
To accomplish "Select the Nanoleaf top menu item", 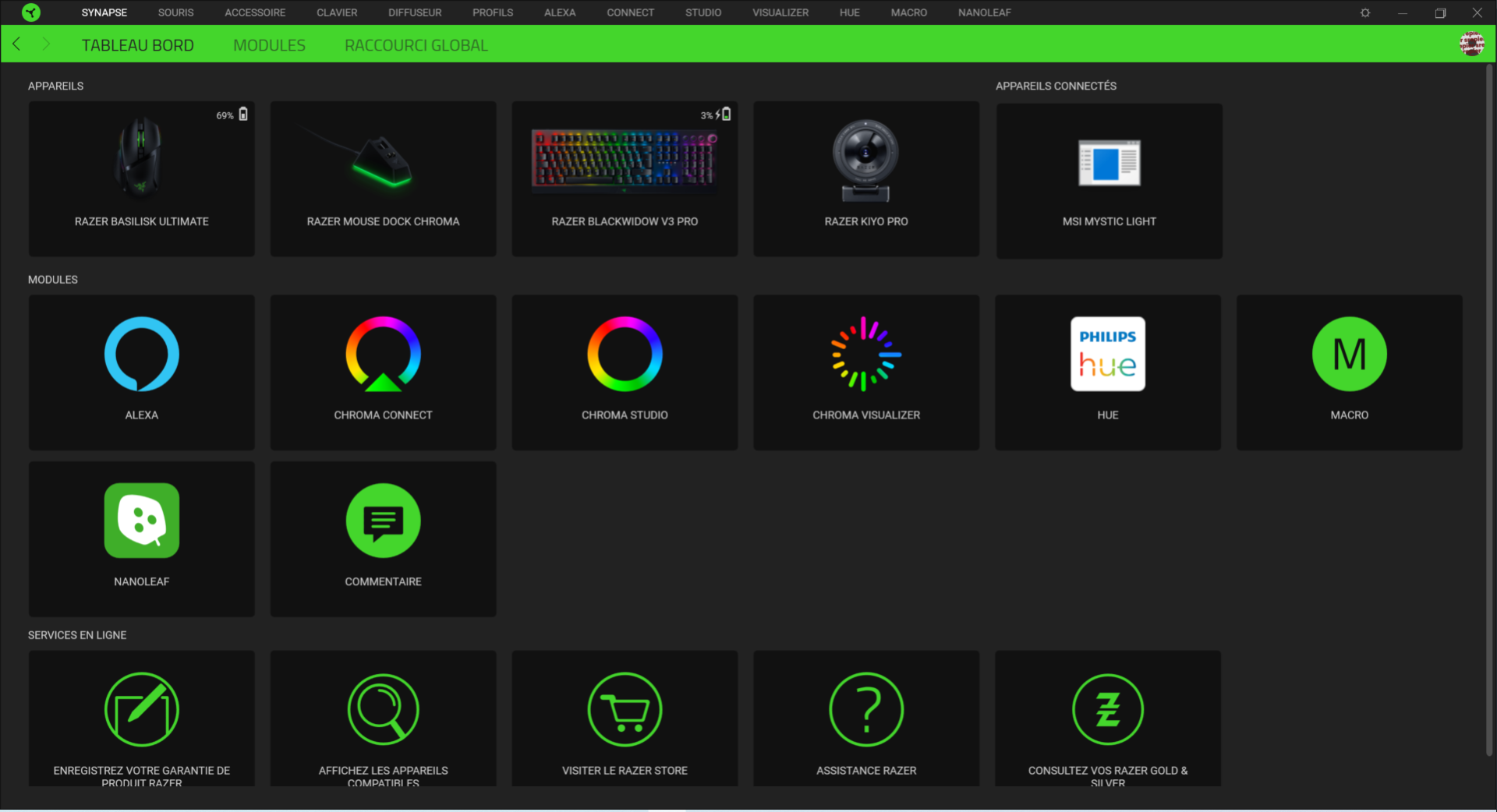I will tap(985, 12).
